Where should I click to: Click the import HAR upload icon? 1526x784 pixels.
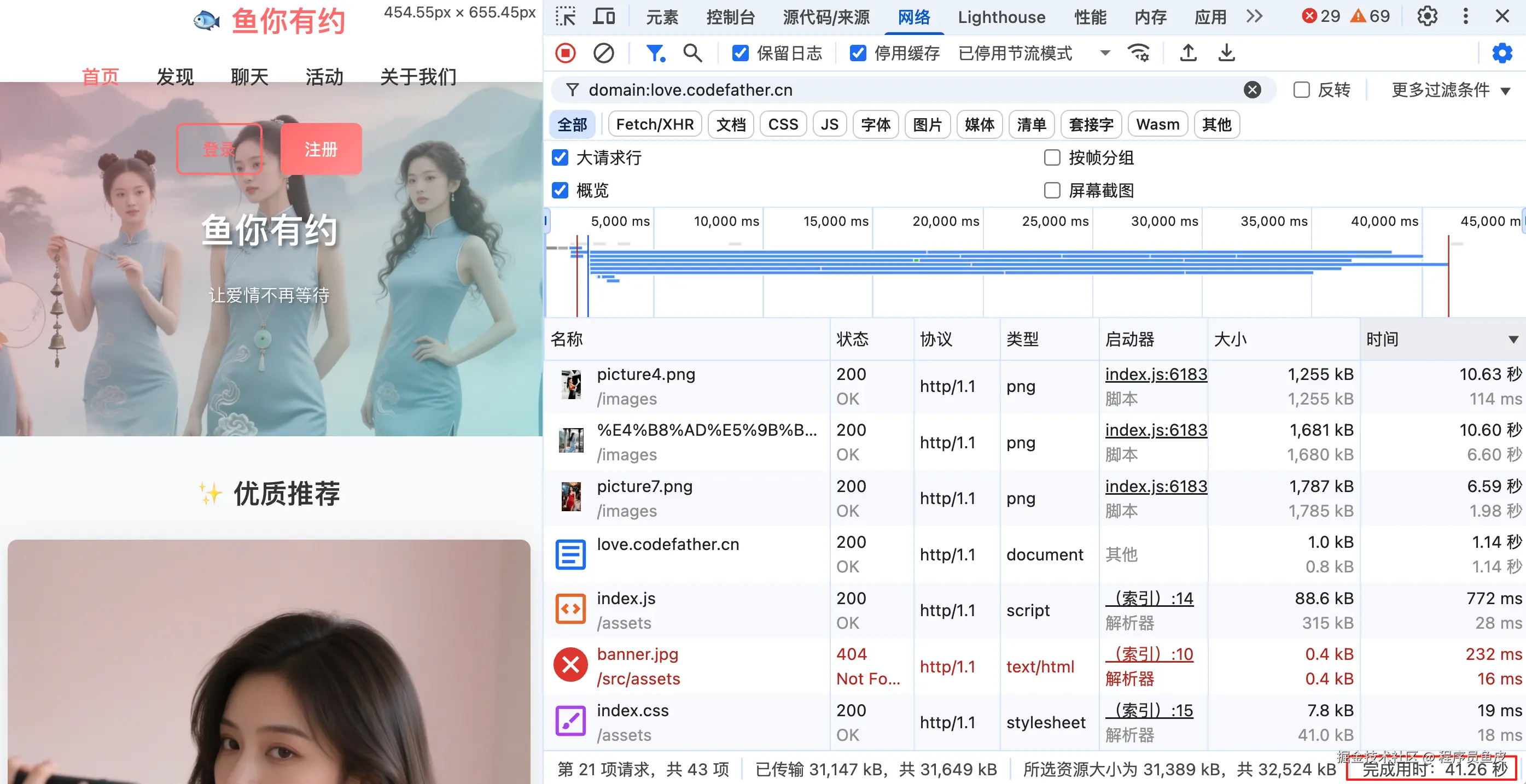click(x=1188, y=53)
